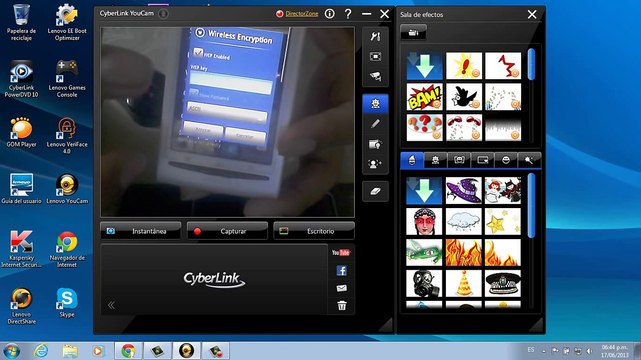Apply the police cap gadget
641x360 pixels.
click(503, 283)
